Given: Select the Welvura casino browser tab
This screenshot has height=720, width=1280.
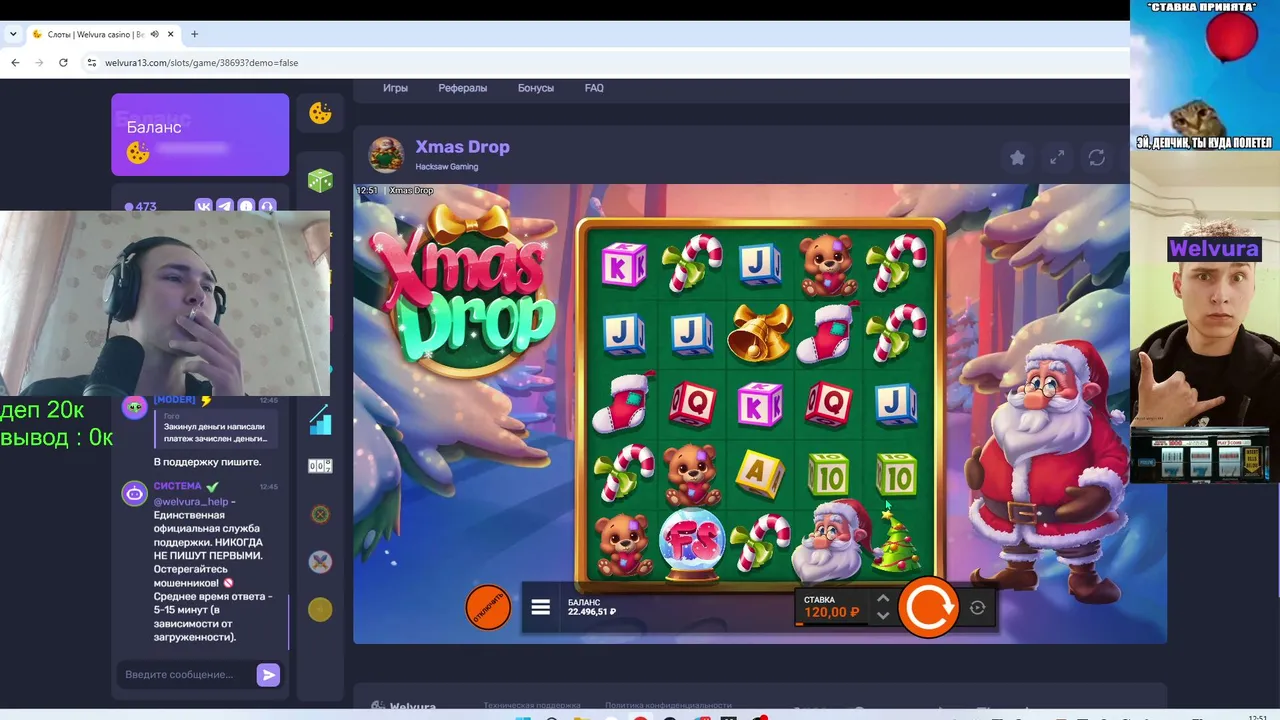Looking at the screenshot, I should (103, 34).
